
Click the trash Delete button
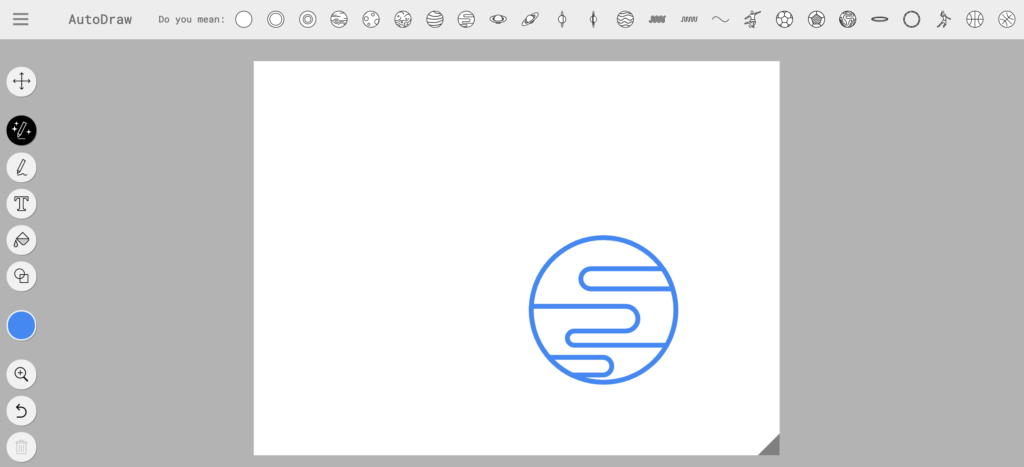(21, 446)
